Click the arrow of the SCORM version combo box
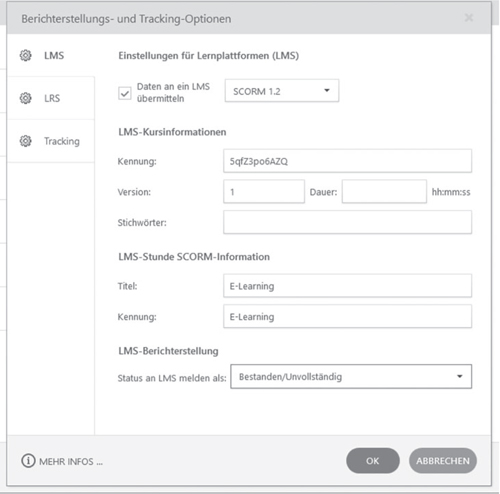The height and width of the screenshot is (494, 500). pyautogui.click(x=327, y=90)
